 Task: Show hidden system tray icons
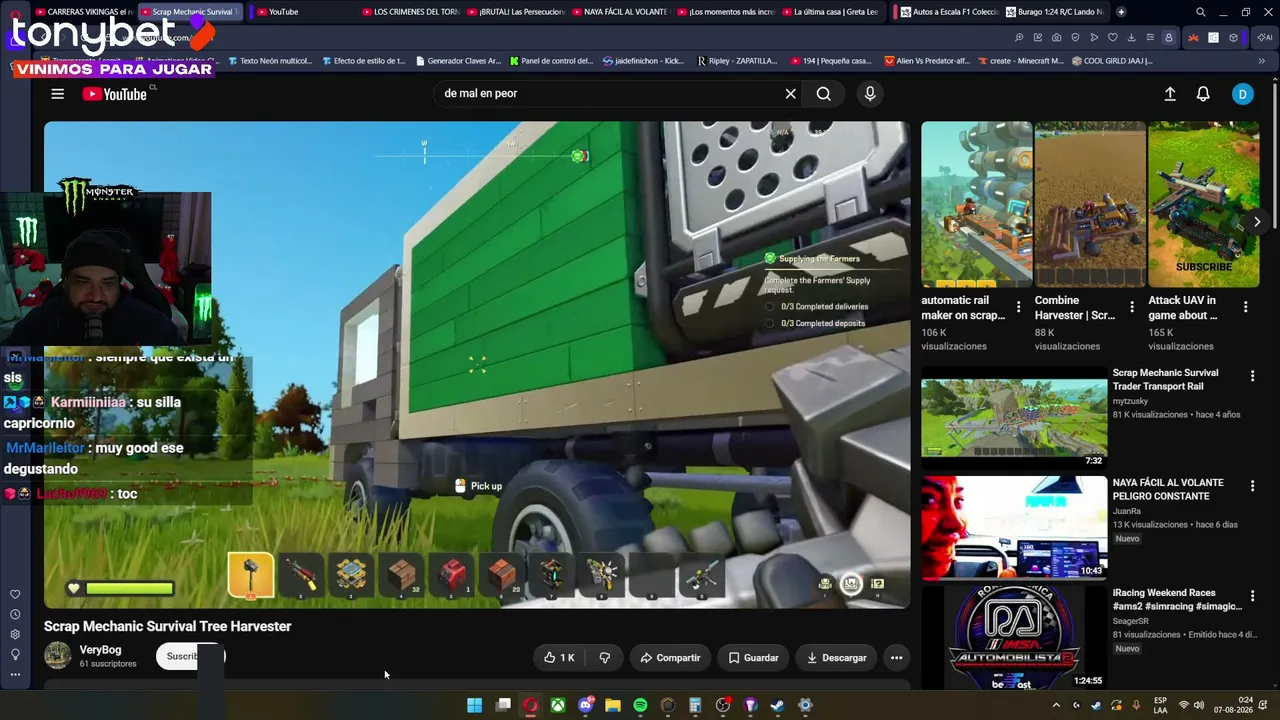(x=1057, y=705)
